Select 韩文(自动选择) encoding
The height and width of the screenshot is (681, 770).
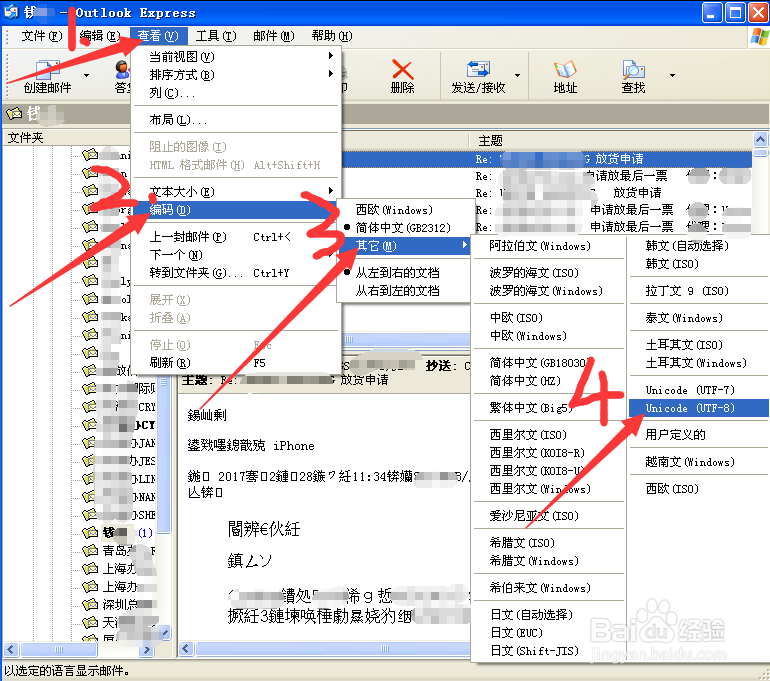tap(698, 246)
